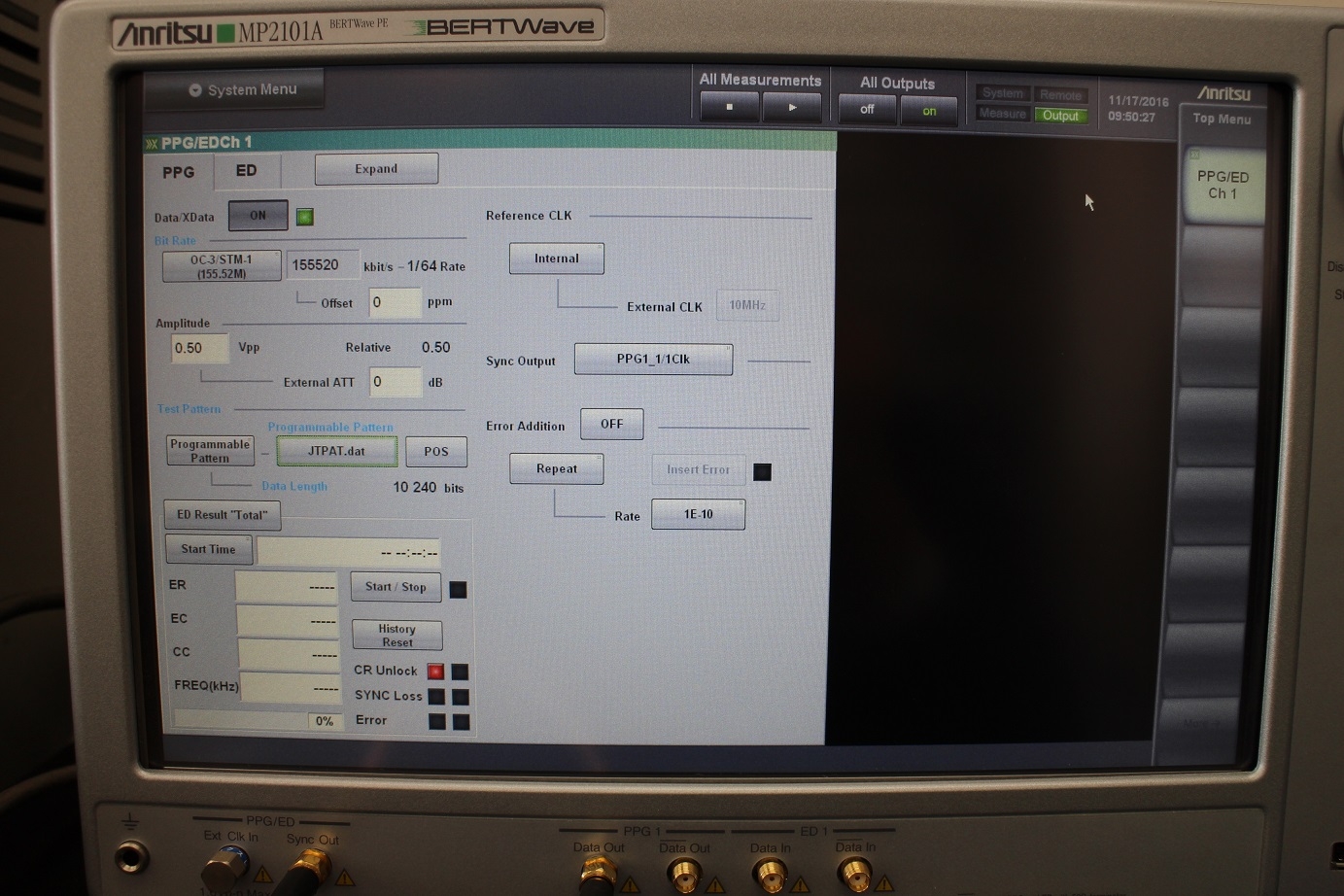Screen dimensions: 1344x896
Task: Open the Repeat error mode dropdown
Action: point(557,468)
